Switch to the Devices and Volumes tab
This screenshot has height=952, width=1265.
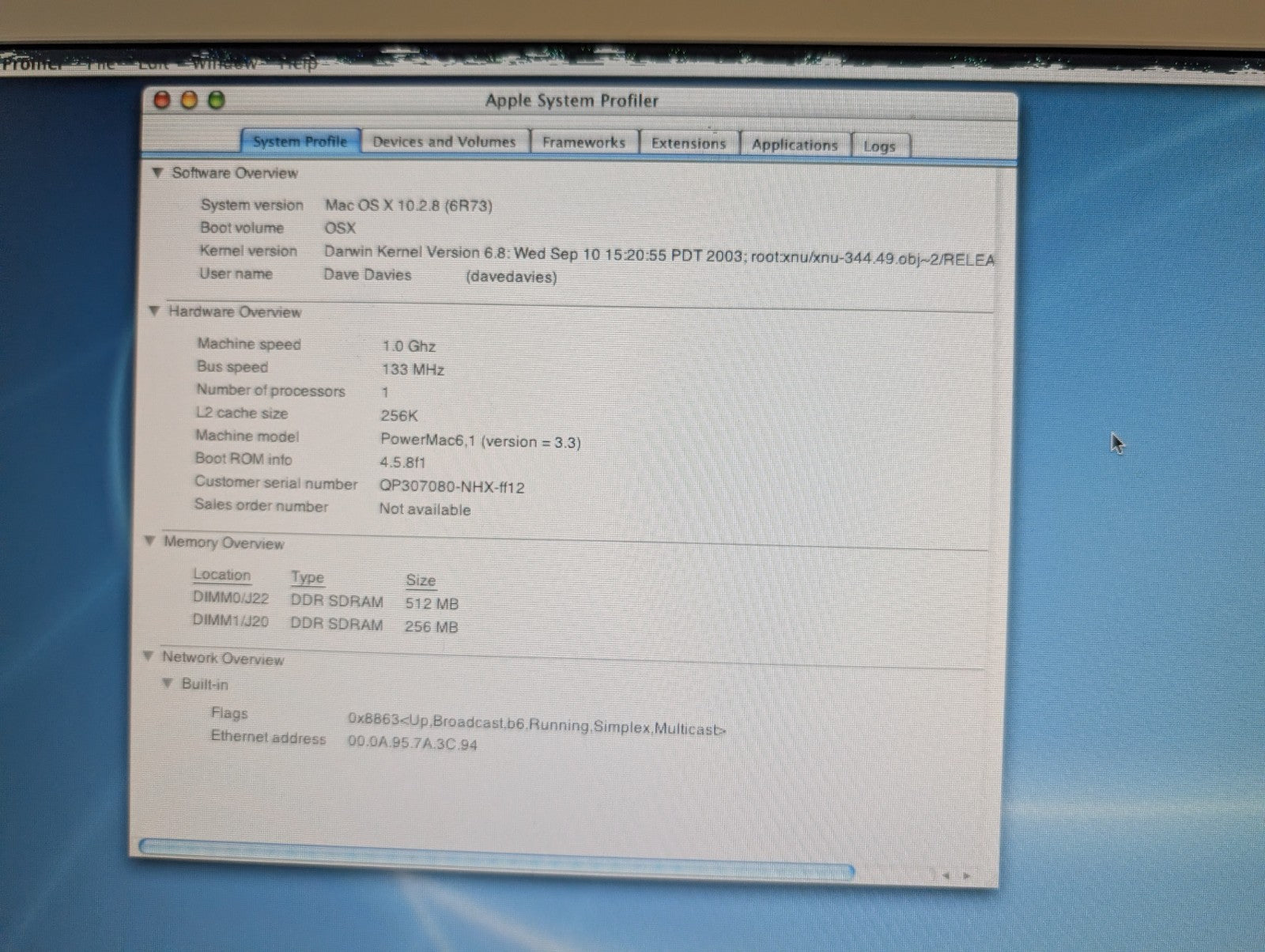coord(444,142)
